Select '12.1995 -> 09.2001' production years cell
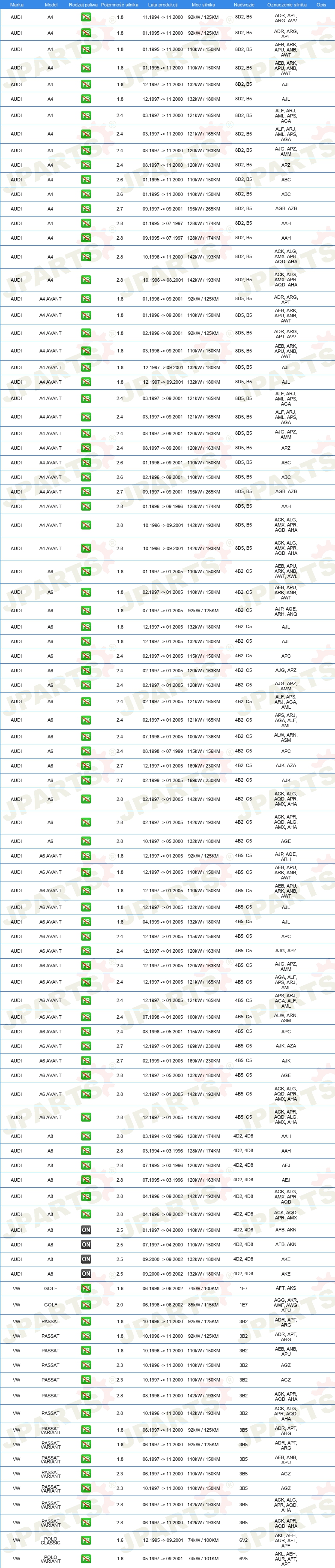Viewport: 335px width, 1568px height. pyautogui.click(x=163, y=1540)
